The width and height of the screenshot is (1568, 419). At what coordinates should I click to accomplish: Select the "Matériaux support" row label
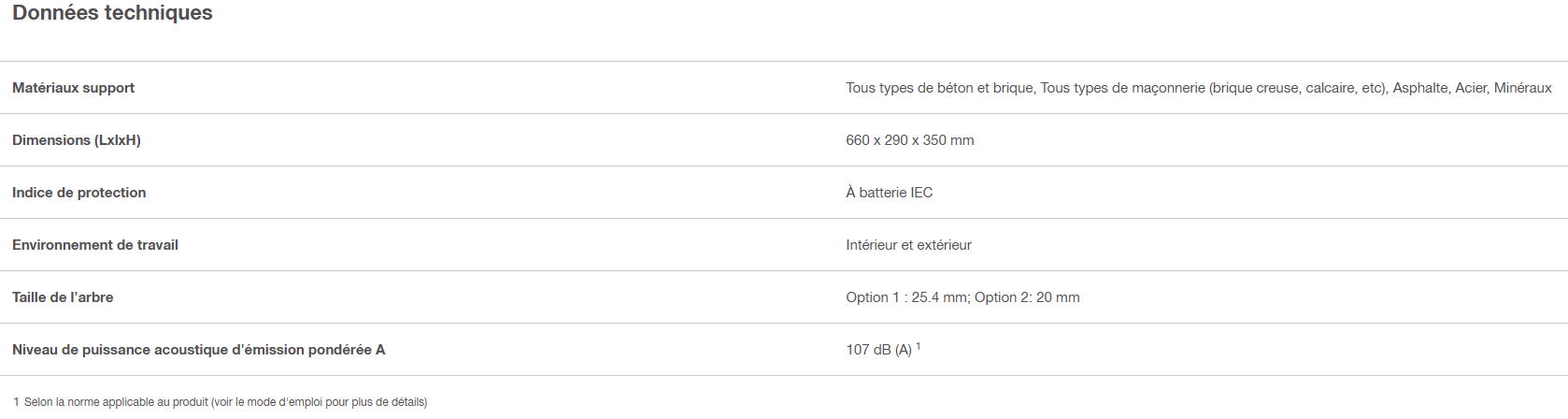point(73,88)
